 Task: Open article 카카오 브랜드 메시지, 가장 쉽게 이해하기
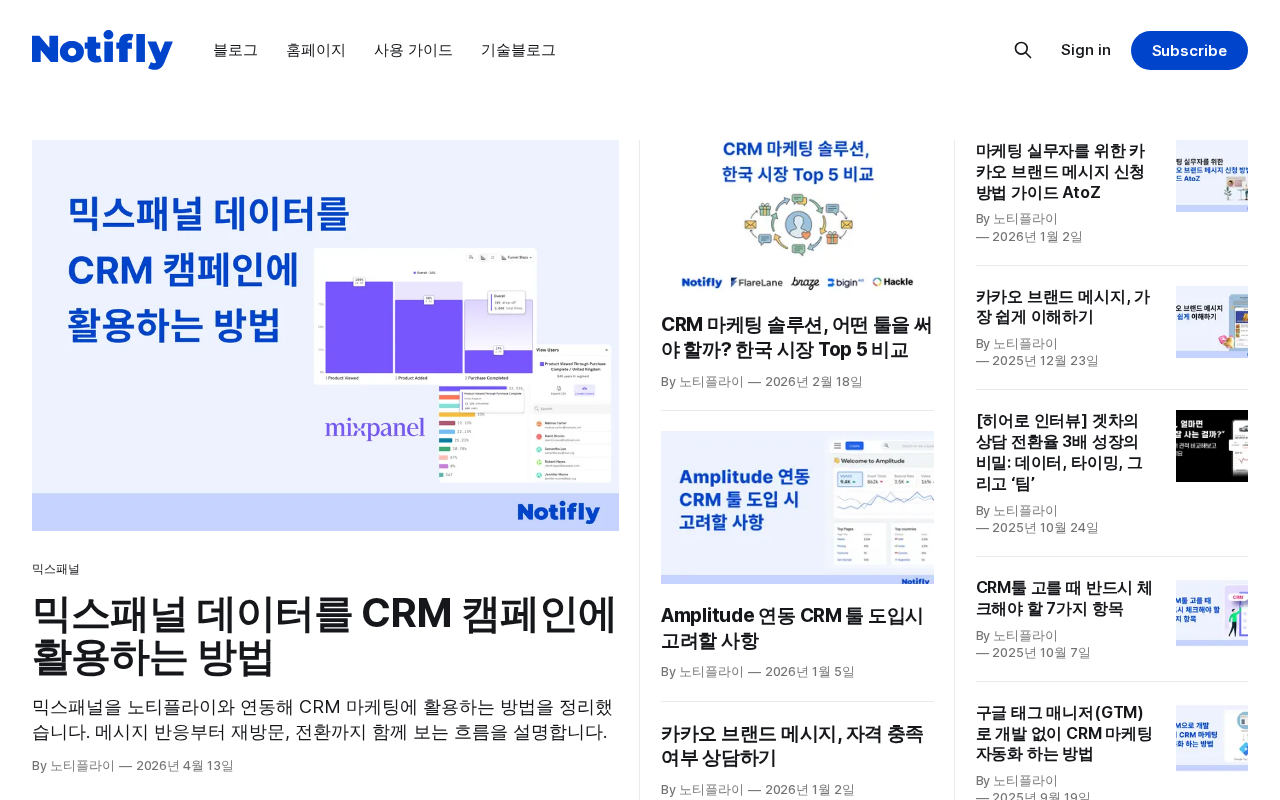click(x=1066, y=307)
